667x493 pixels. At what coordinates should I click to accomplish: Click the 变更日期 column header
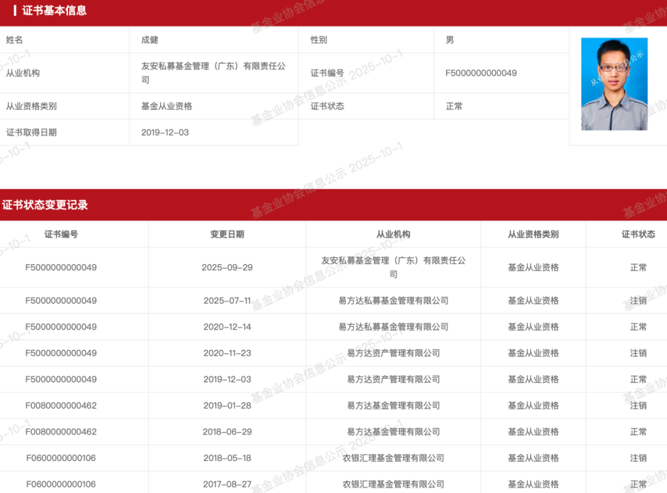click(227, 234)
